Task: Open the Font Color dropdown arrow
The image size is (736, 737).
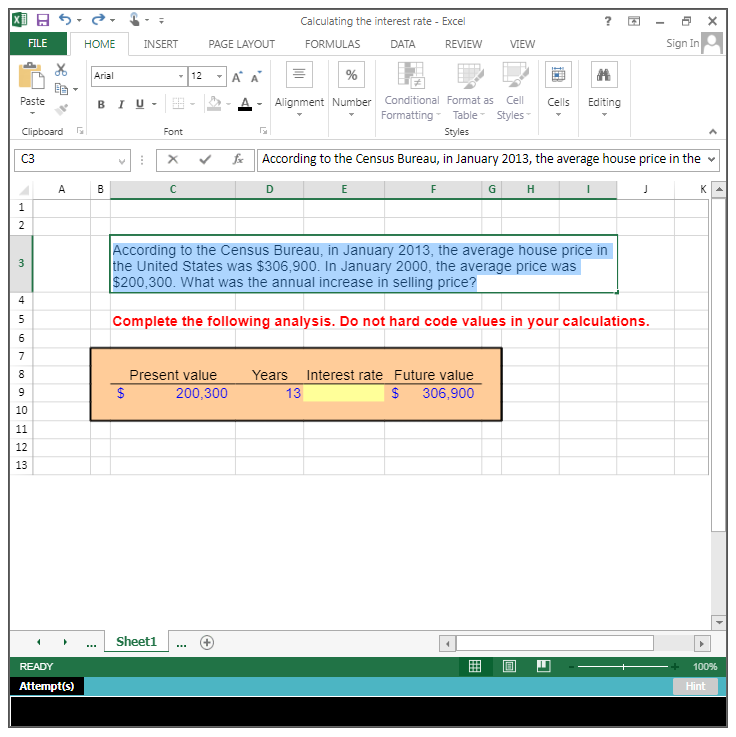Action: [259, 104]
